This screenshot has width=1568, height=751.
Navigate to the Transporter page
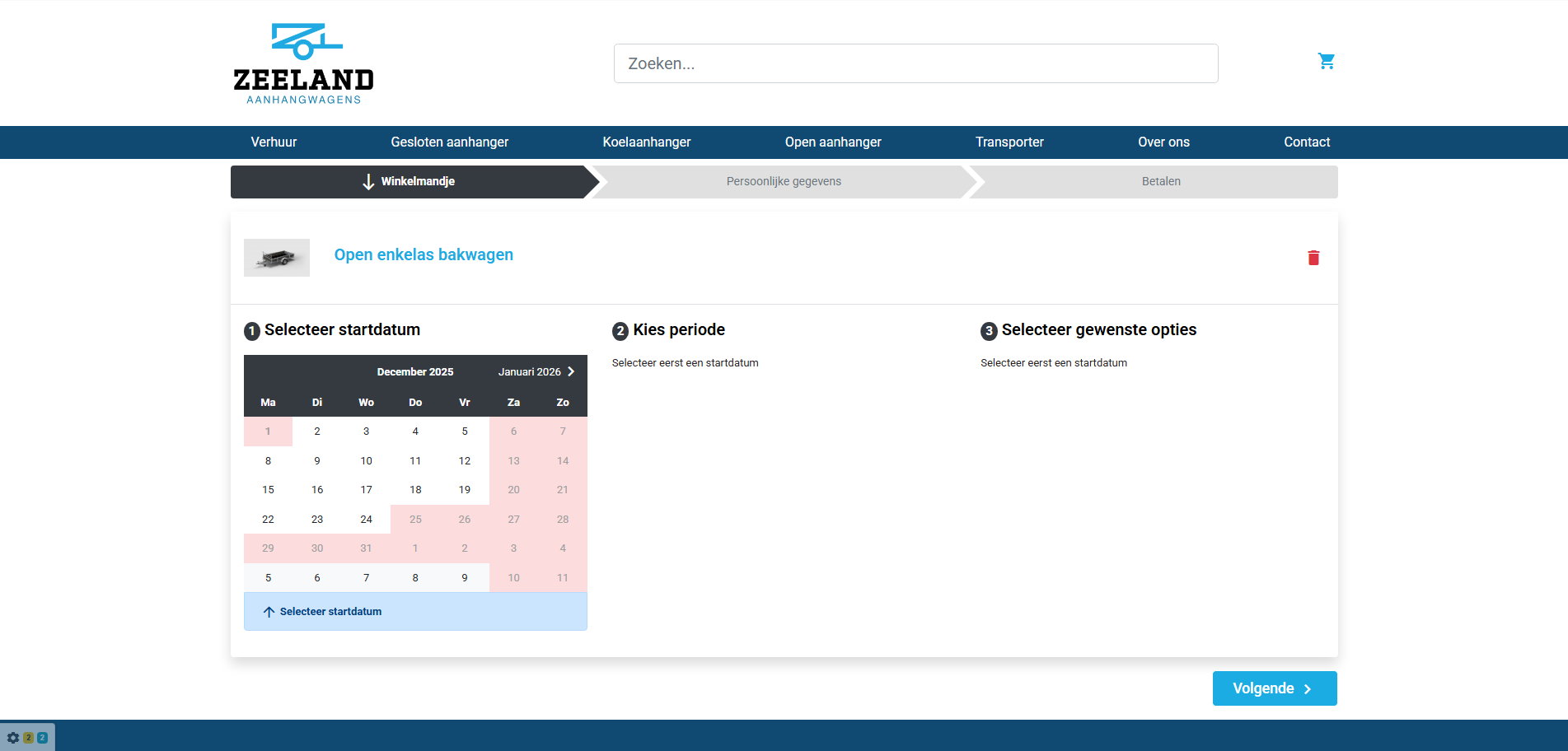coord(1009,142)
